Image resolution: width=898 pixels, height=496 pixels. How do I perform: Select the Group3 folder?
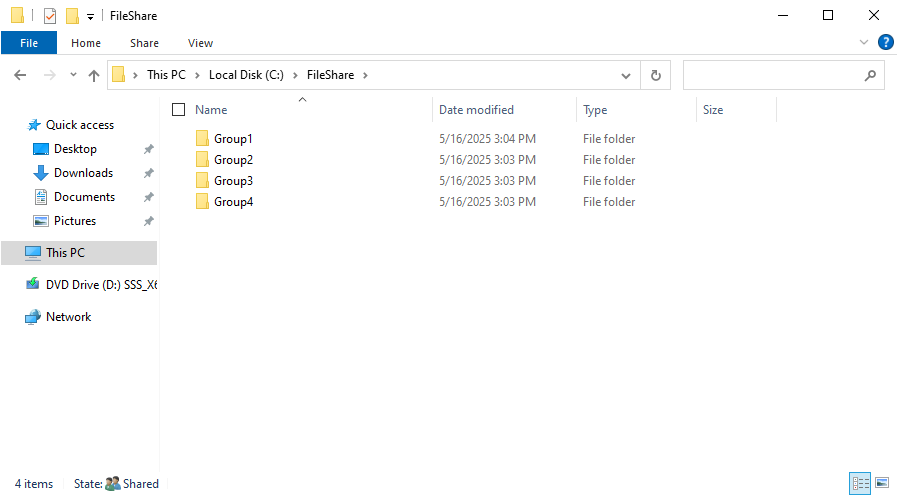pos(234,181)
